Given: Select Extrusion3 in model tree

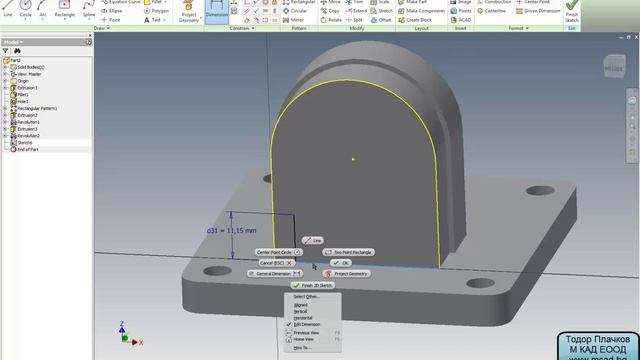Looking at the screenshot, I should coord(24,129).
